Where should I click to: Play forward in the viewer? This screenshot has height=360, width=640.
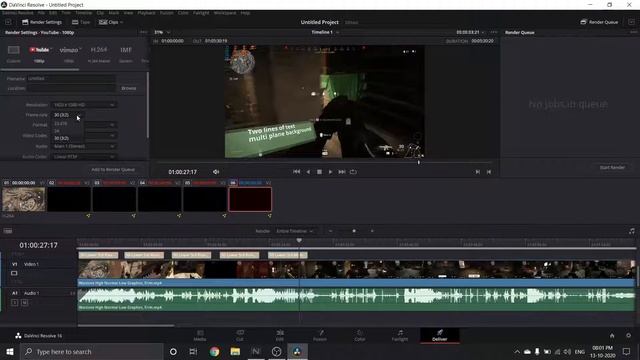pos(330,172)
